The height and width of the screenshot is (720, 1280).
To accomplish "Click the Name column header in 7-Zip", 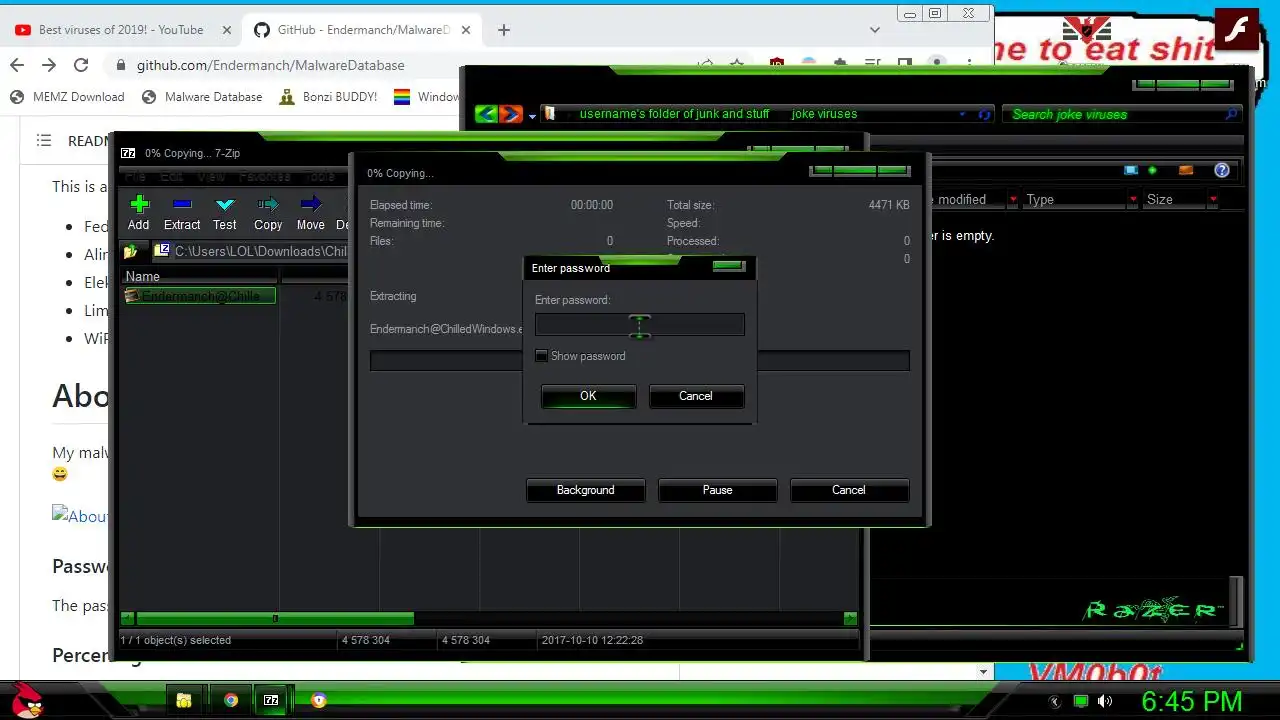I will click(200, 276).
